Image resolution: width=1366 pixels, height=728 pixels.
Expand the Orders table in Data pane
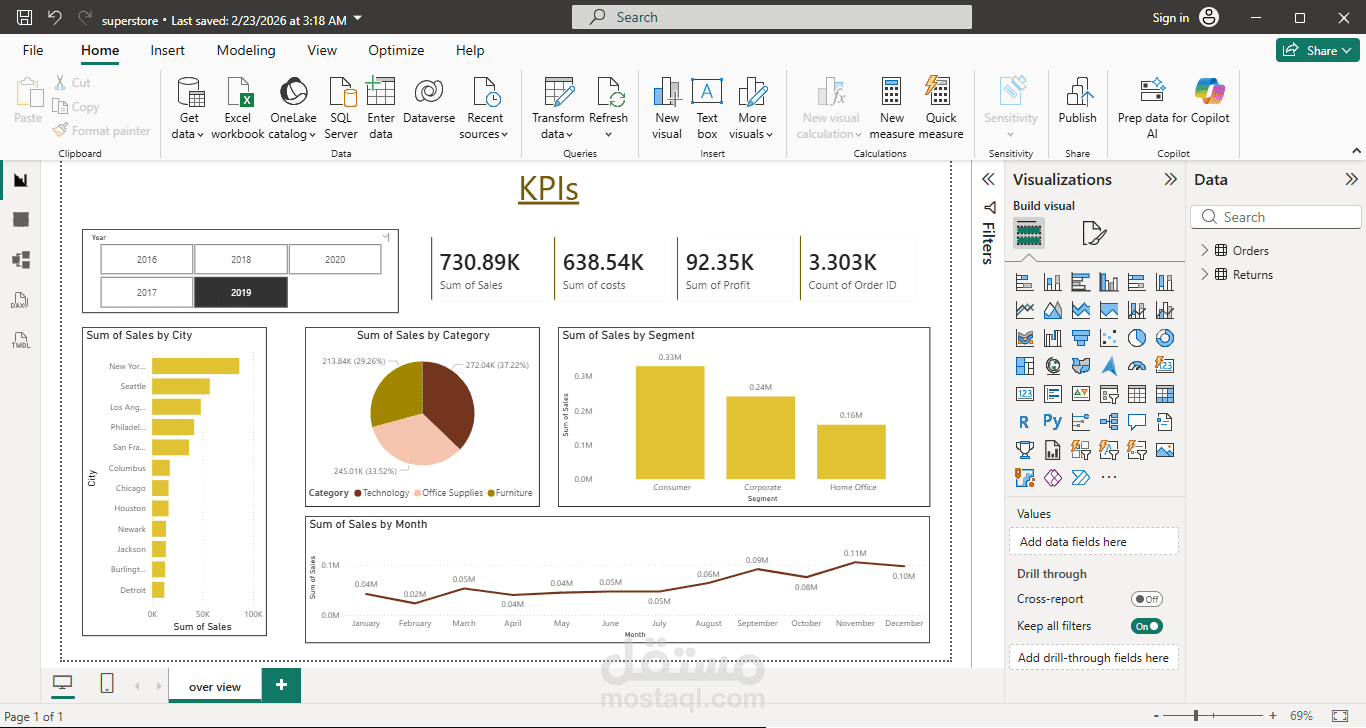(1207, 250)
